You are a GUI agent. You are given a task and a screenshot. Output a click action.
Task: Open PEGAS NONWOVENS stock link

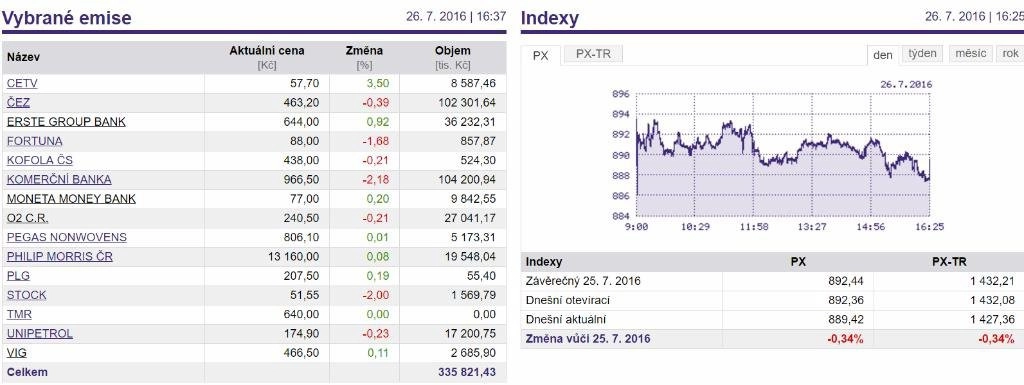click(x=67, y=238)
